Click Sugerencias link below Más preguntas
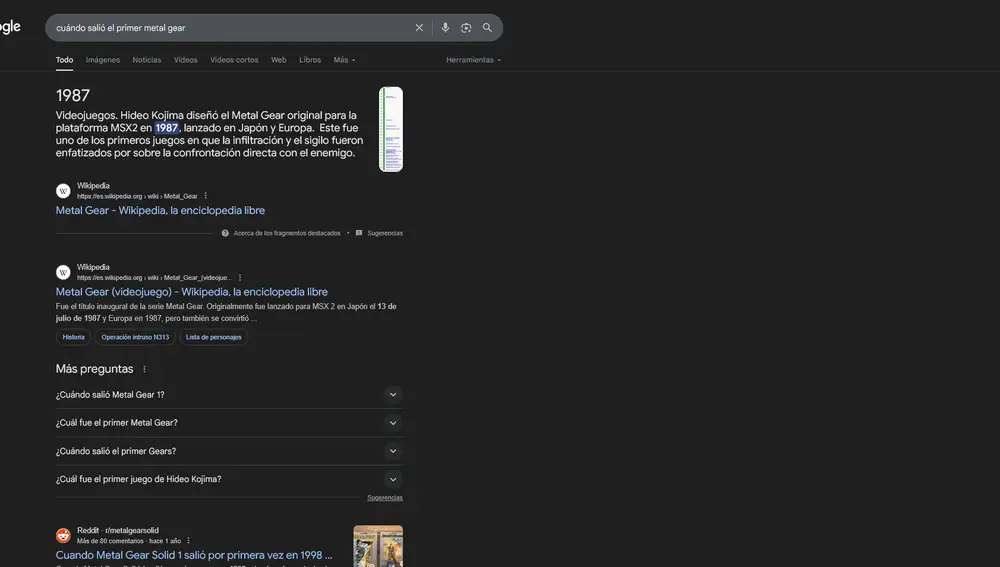This screenshot has width=1000, height=567. pyautogui.click(x=385, y=497)
